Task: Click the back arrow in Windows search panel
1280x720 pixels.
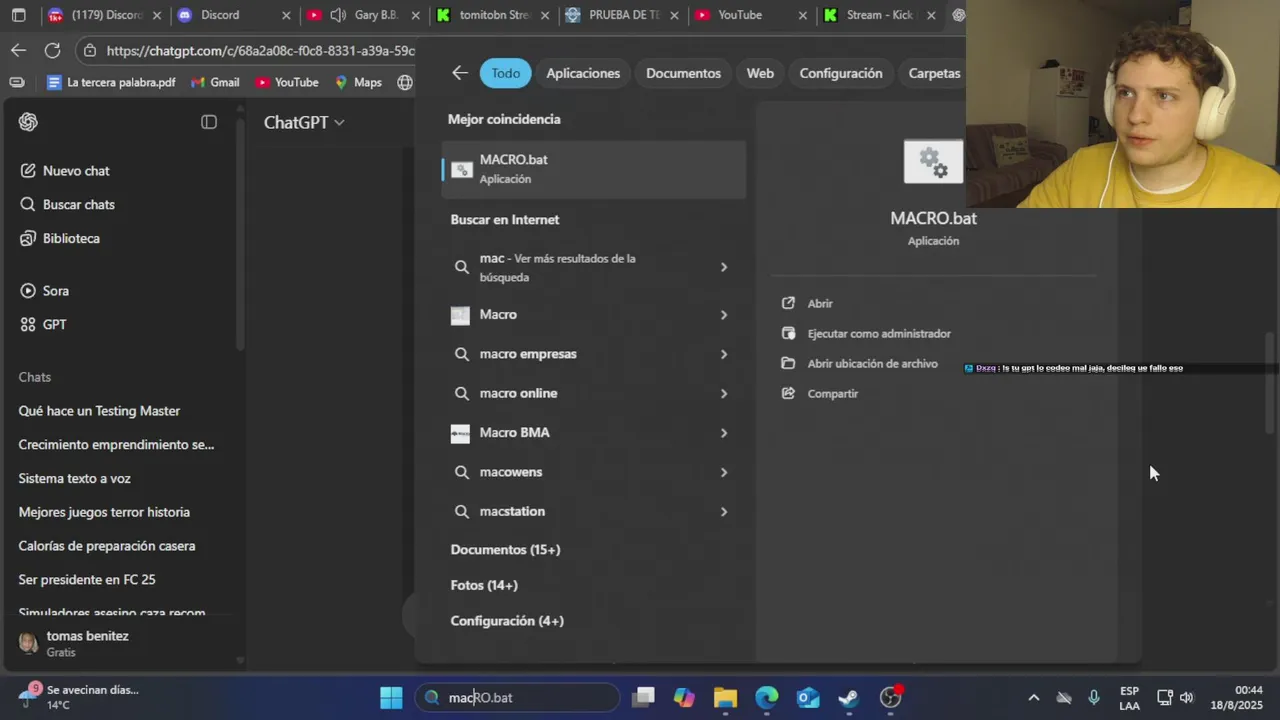Action: point(459,73)
